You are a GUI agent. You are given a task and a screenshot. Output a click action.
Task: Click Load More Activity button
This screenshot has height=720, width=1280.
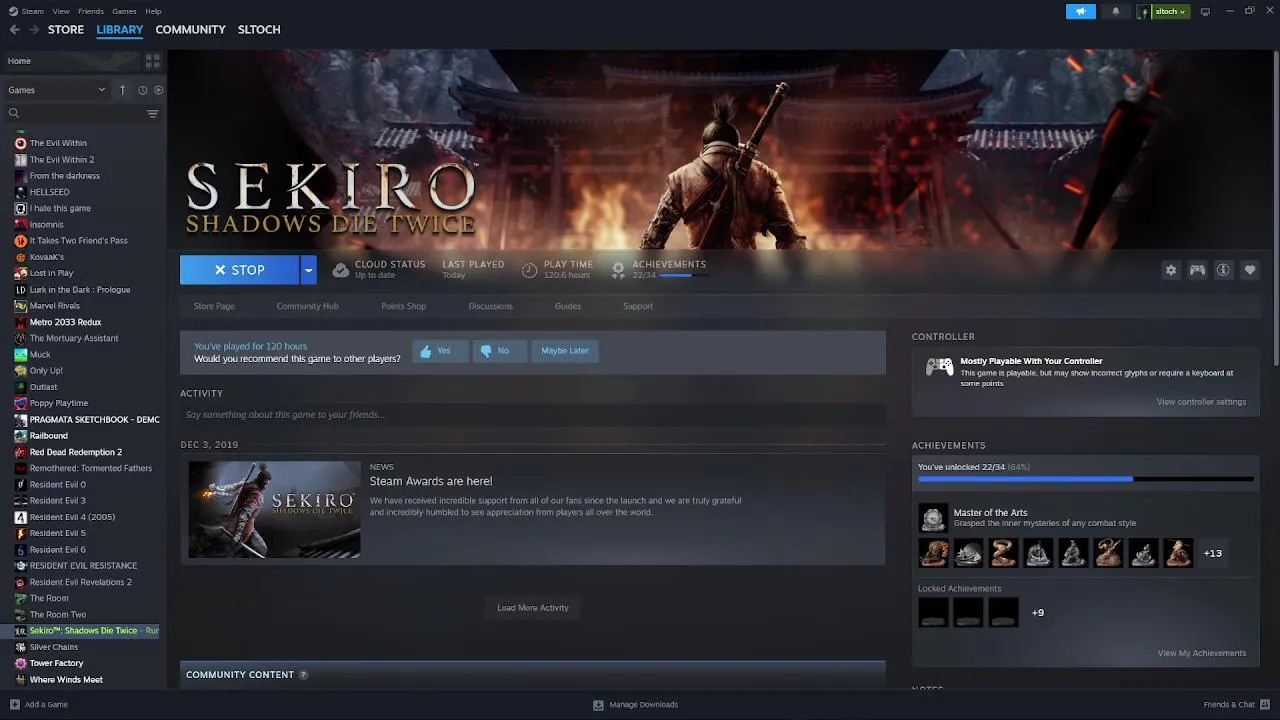pos(533,608)
